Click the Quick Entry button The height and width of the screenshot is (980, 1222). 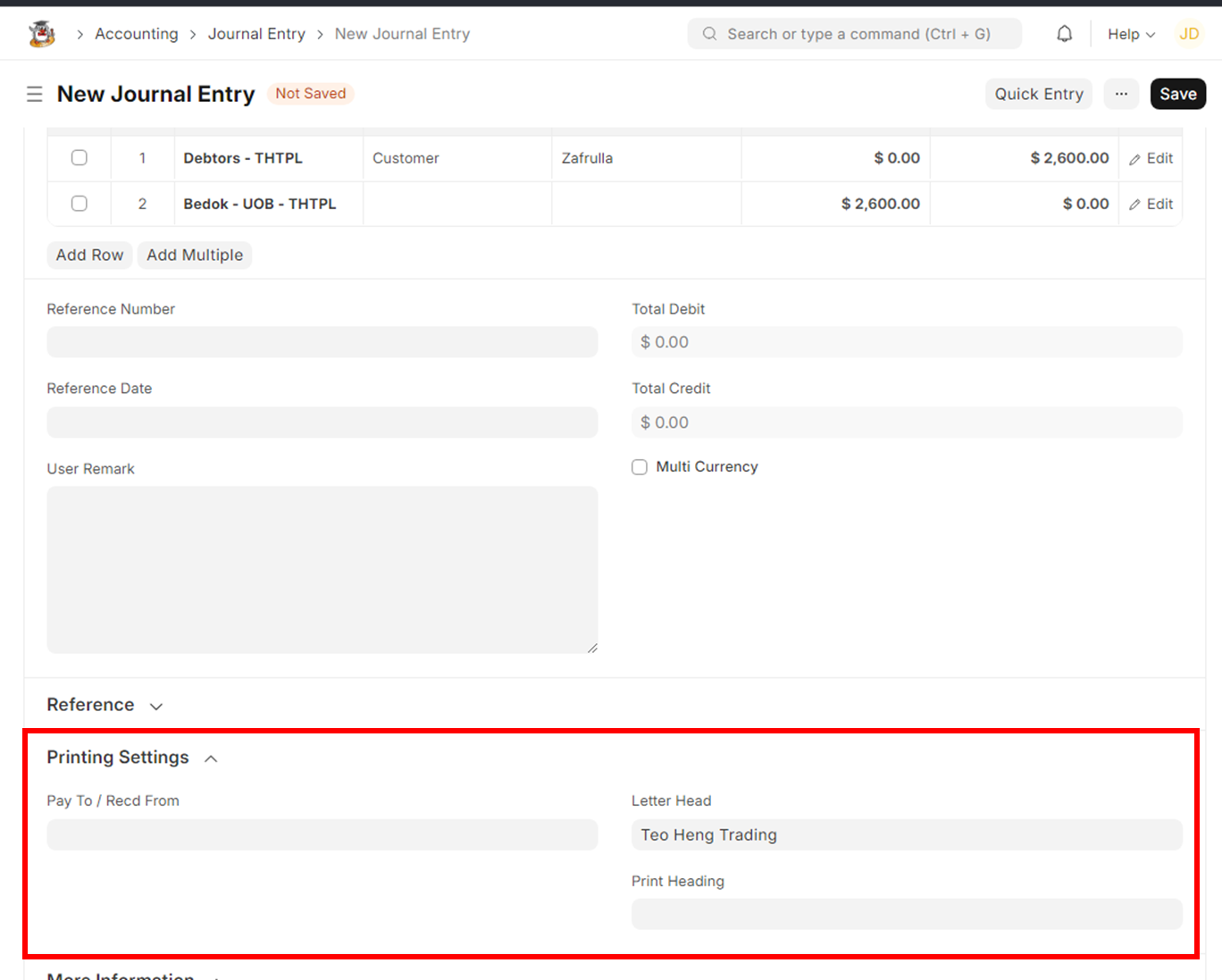(x=1039, y=94)
